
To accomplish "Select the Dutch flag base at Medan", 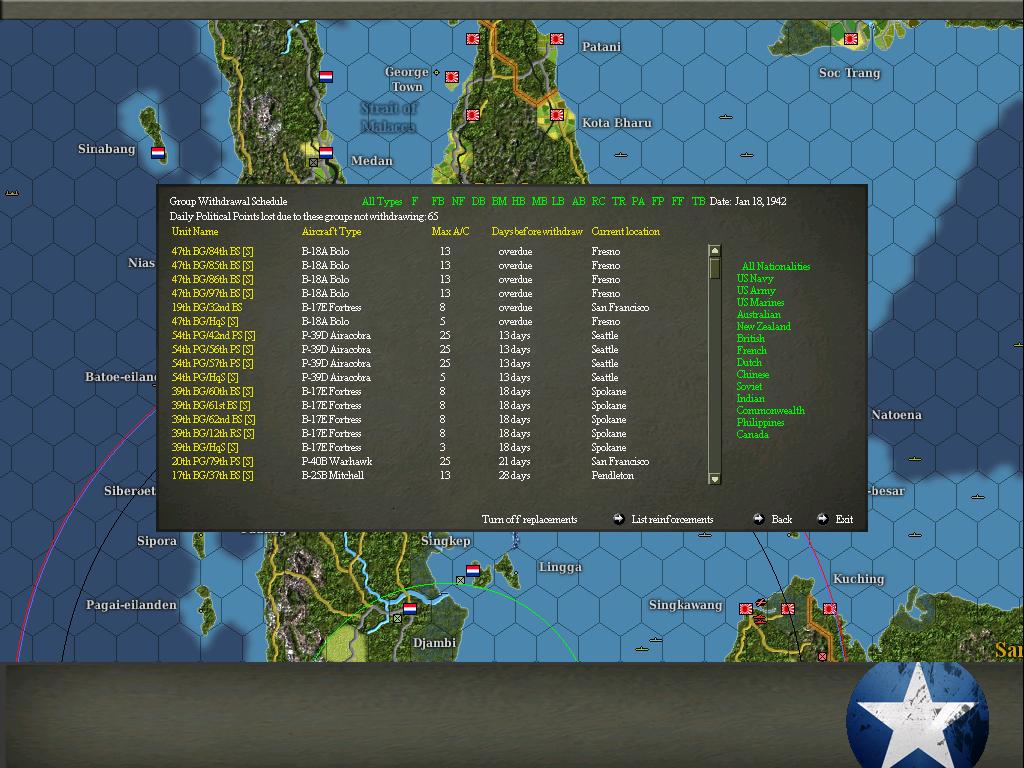I will pyautogui.click(x=326, y=153).
